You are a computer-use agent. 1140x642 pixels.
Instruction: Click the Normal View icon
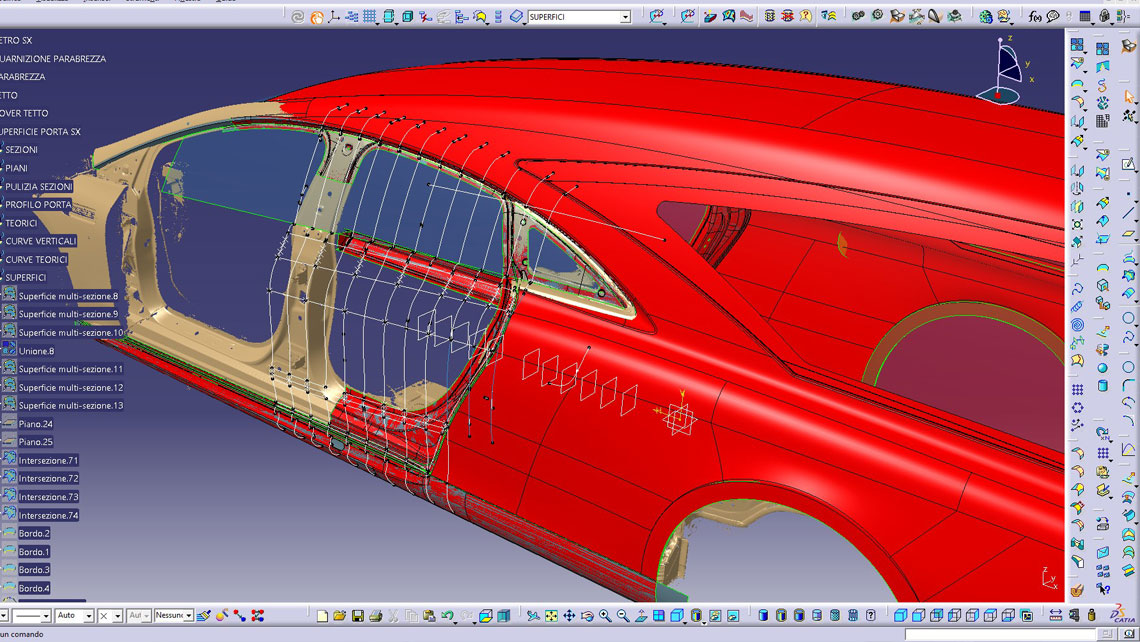(641, 616)
